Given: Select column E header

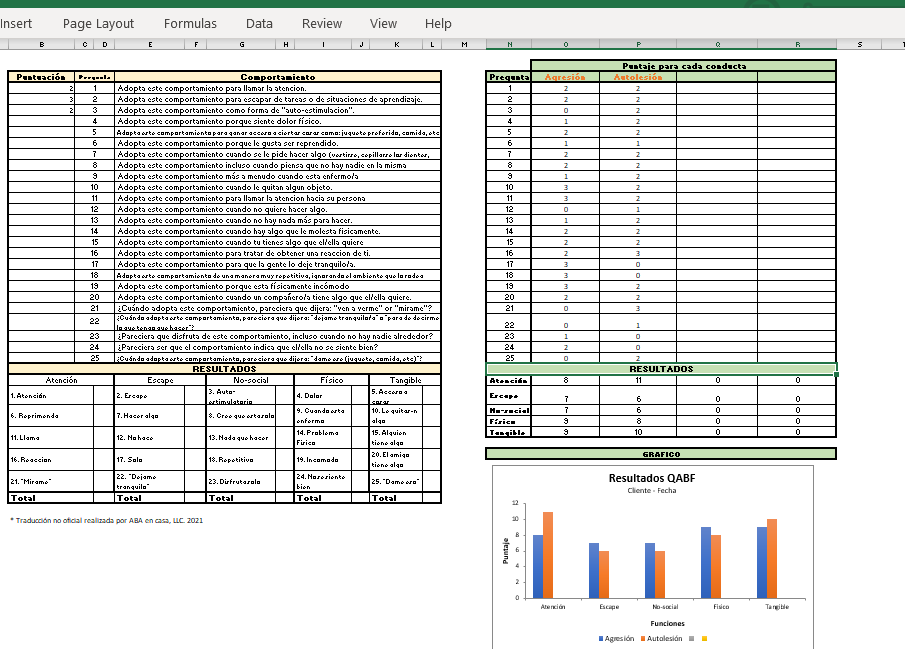Looking at the screenshot, I should (x=150, y=44).
